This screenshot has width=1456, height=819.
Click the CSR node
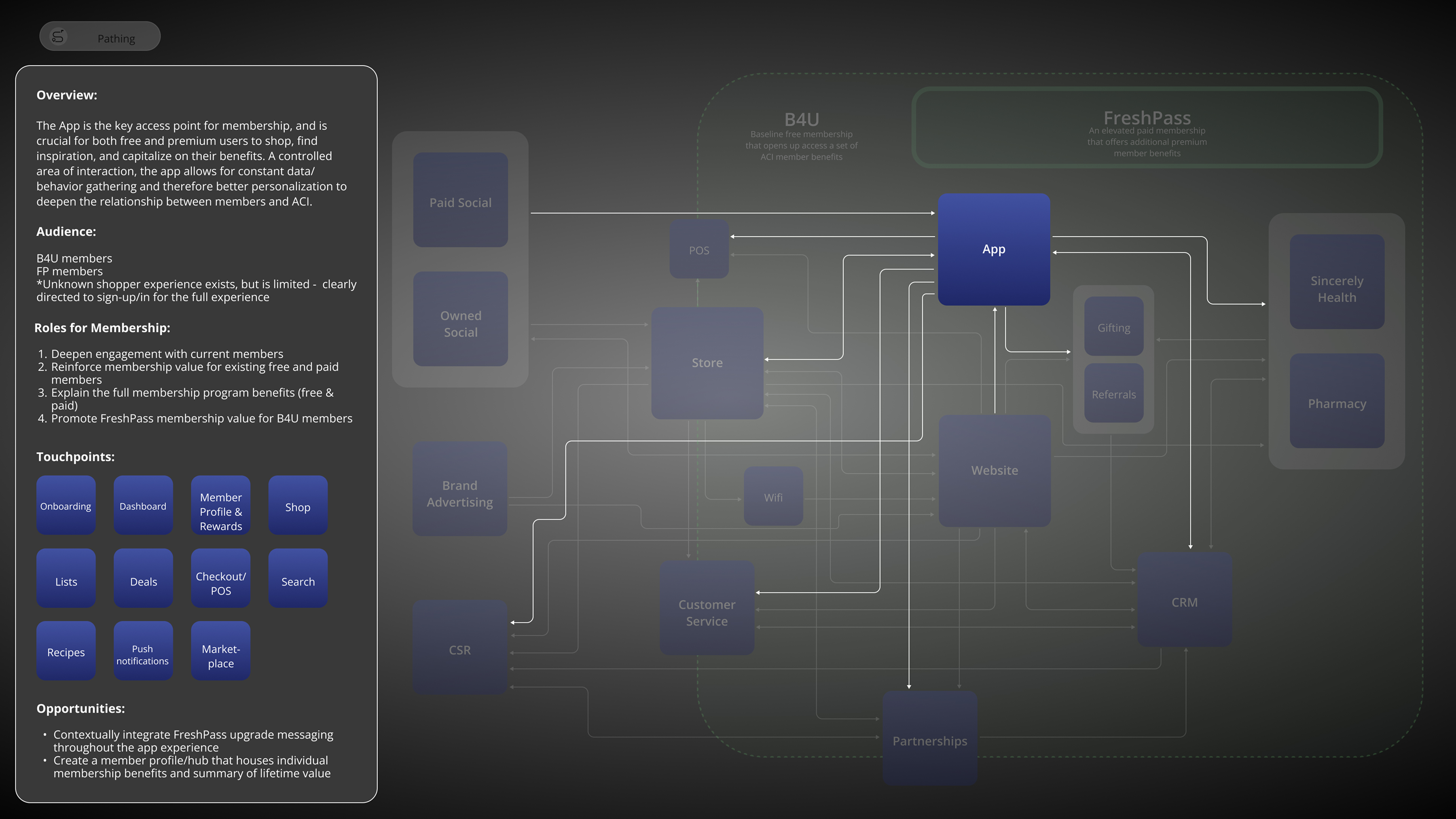coord(459,647)
